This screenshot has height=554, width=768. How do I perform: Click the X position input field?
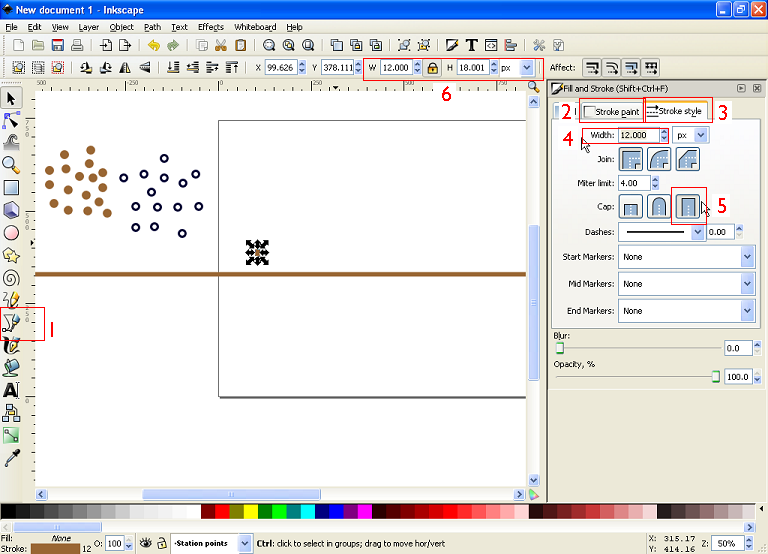tap(281, 68)
